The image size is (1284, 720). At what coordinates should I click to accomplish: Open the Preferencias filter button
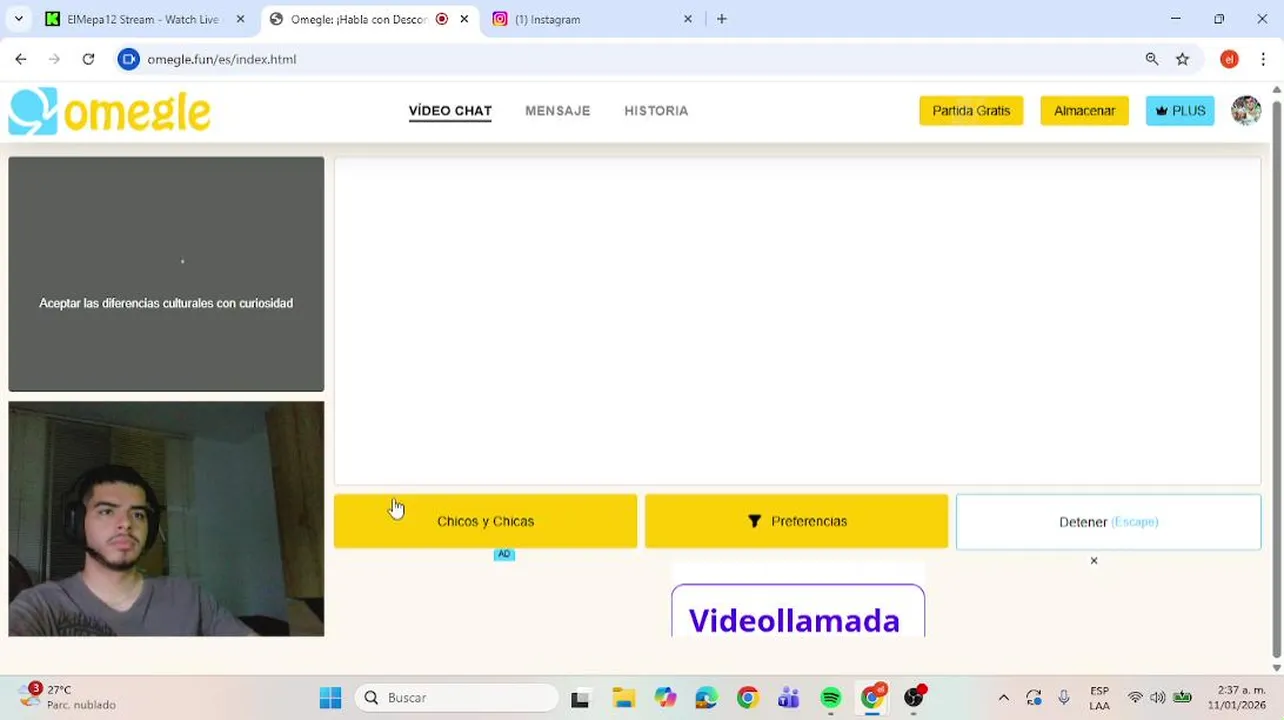tap(796, 521)
